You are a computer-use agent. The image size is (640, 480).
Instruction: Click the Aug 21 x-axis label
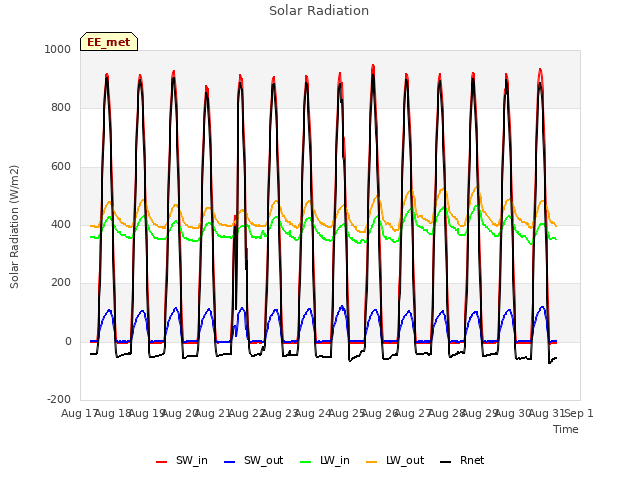pyautogui.click(x=212, y=413)
